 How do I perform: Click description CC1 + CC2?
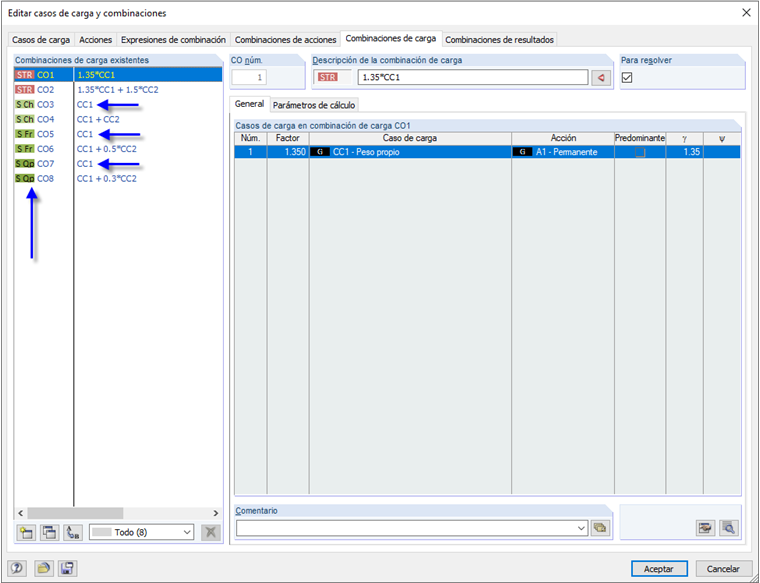click(x=98, y=119)
